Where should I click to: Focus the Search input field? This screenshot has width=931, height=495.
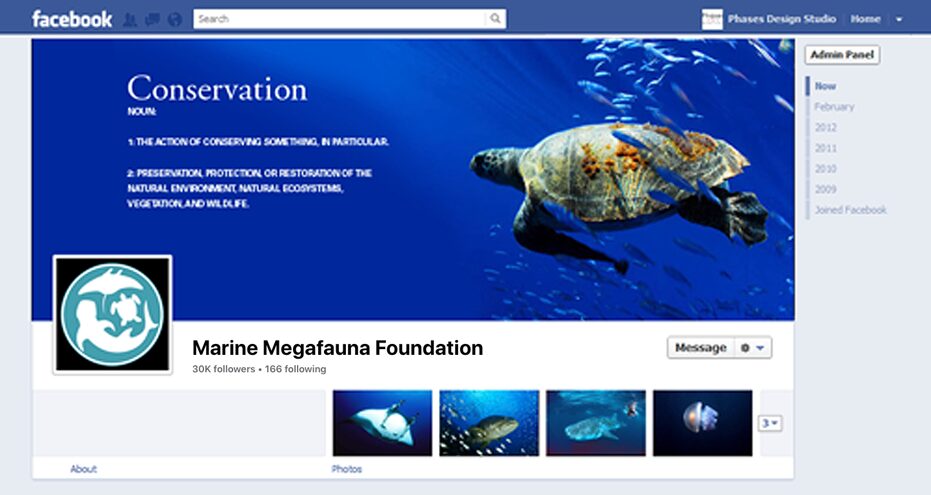click(340, 19)
